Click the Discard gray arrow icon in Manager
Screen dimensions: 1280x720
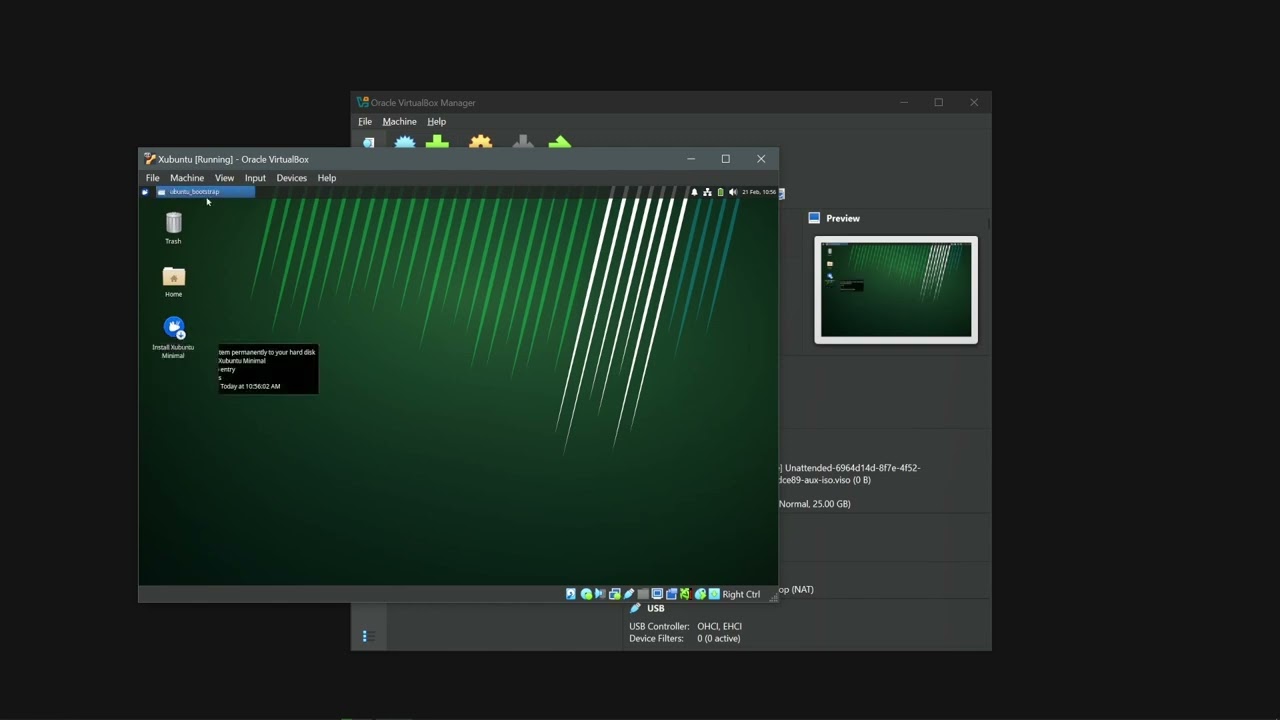point(522,143)
